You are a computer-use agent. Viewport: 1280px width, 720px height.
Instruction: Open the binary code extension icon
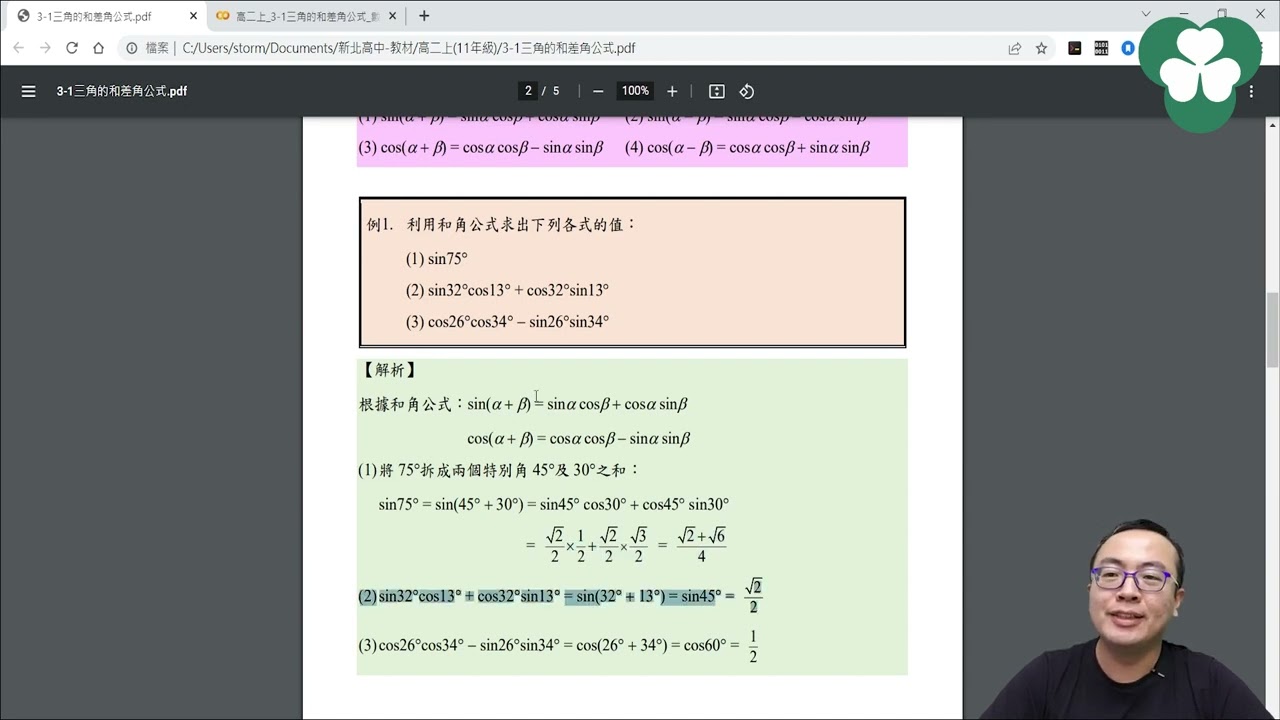(1101, 48)
